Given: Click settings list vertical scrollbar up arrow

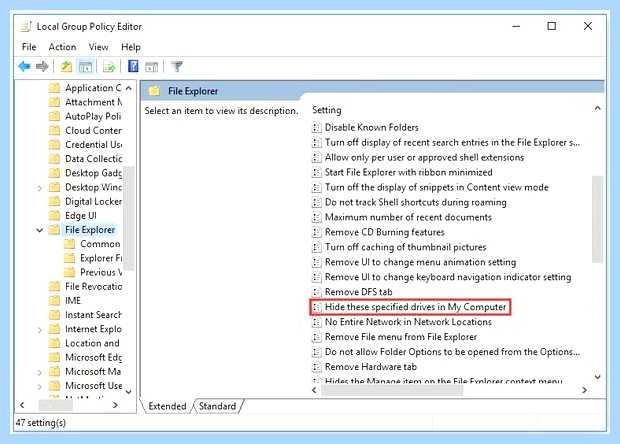Looking at the screenshot, I should 597,108.
